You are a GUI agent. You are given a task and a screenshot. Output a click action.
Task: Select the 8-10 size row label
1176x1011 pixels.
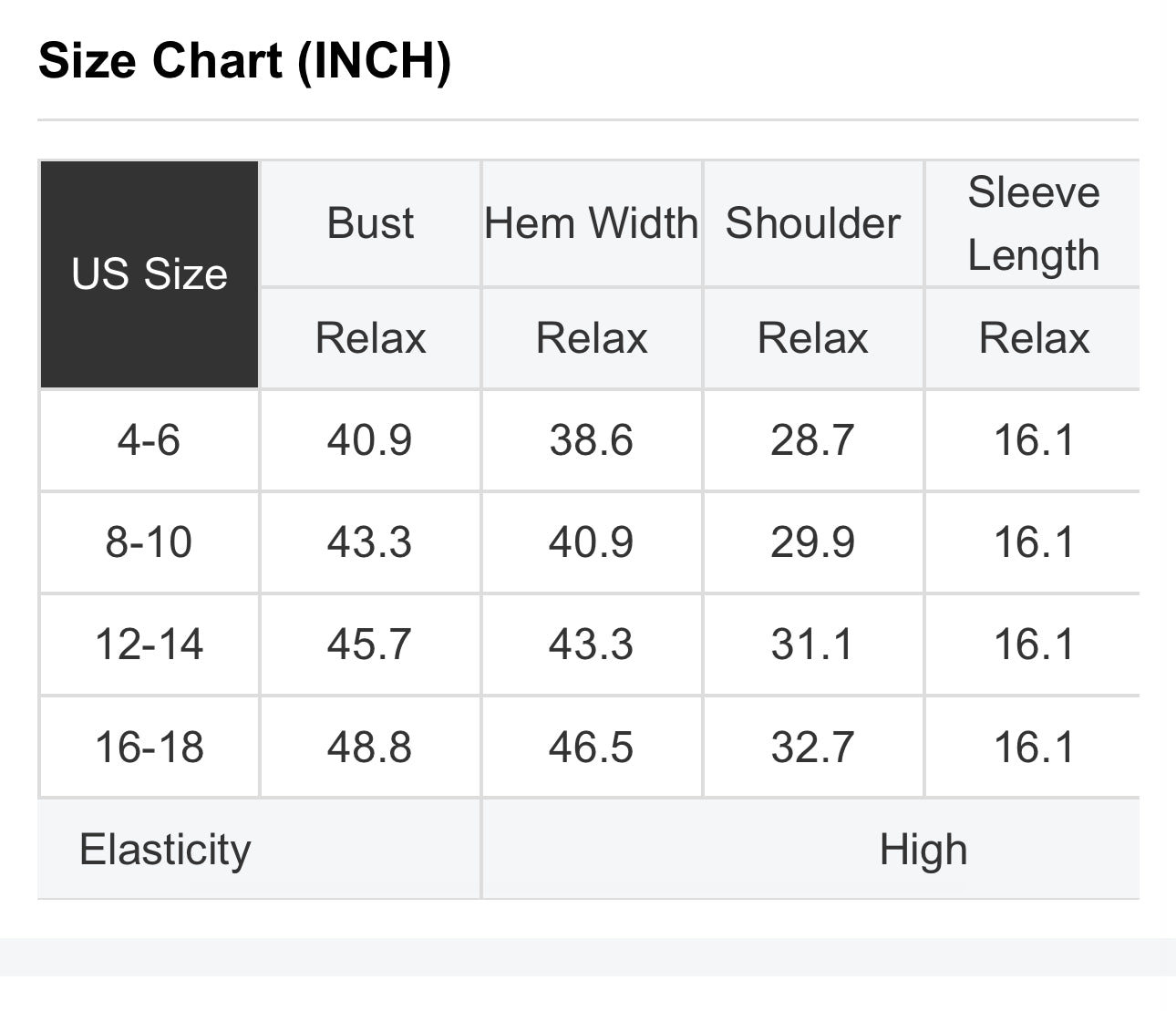(149, 542)
